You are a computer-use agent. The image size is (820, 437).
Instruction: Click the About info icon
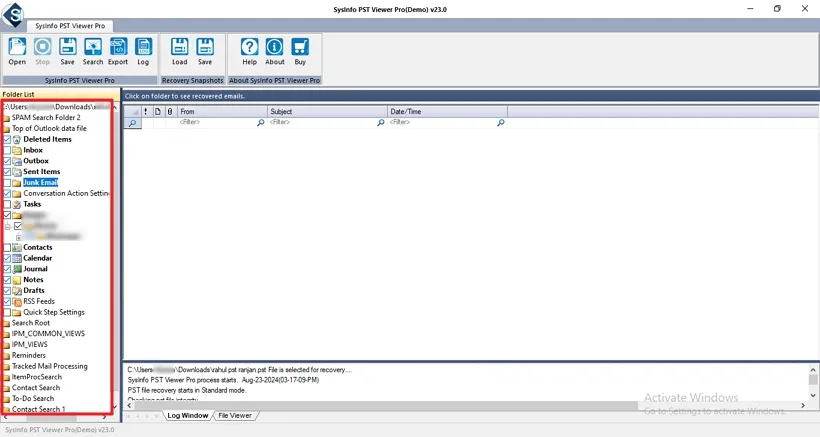pos(275,47)
